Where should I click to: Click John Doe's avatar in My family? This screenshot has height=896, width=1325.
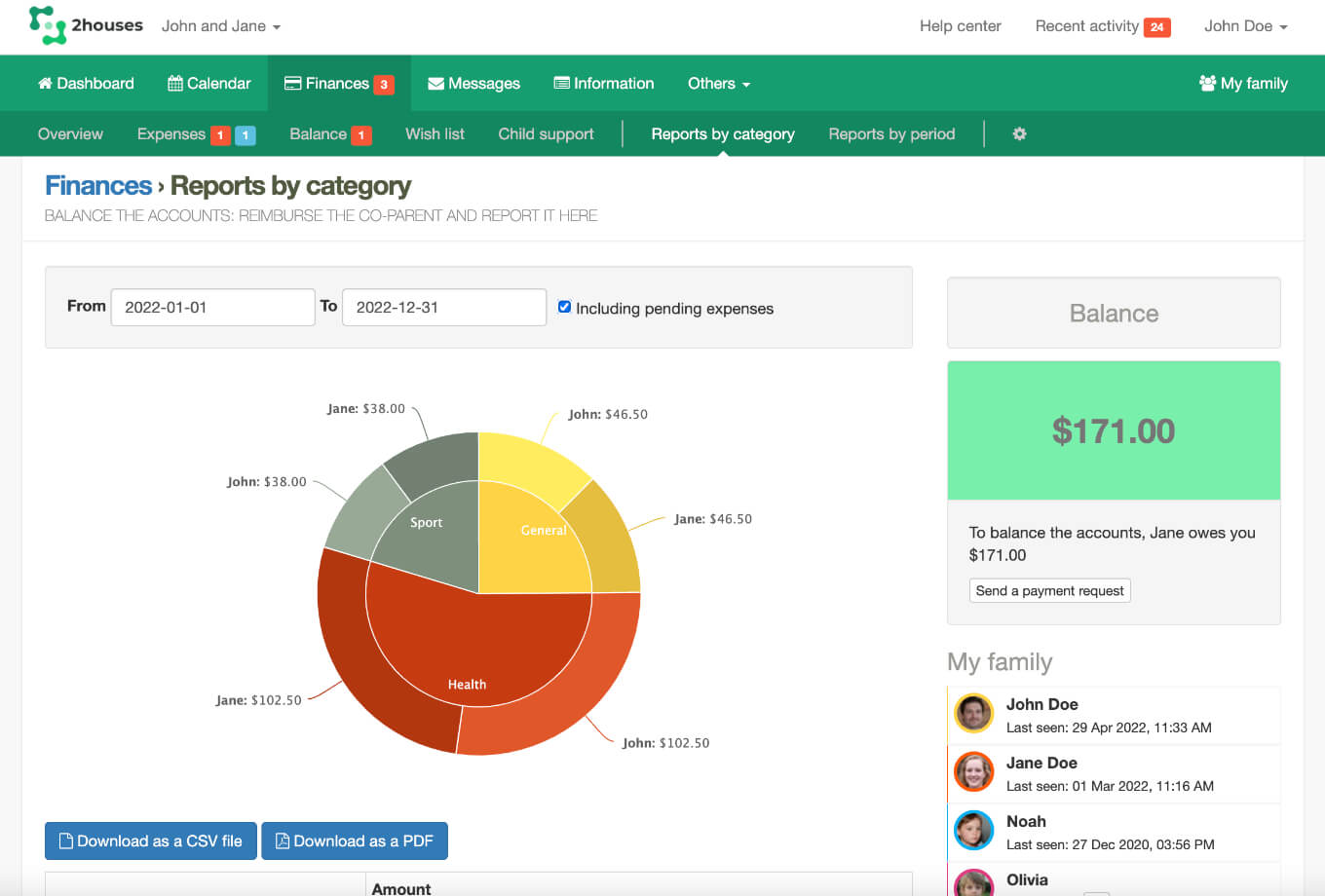tap(973, 714)
